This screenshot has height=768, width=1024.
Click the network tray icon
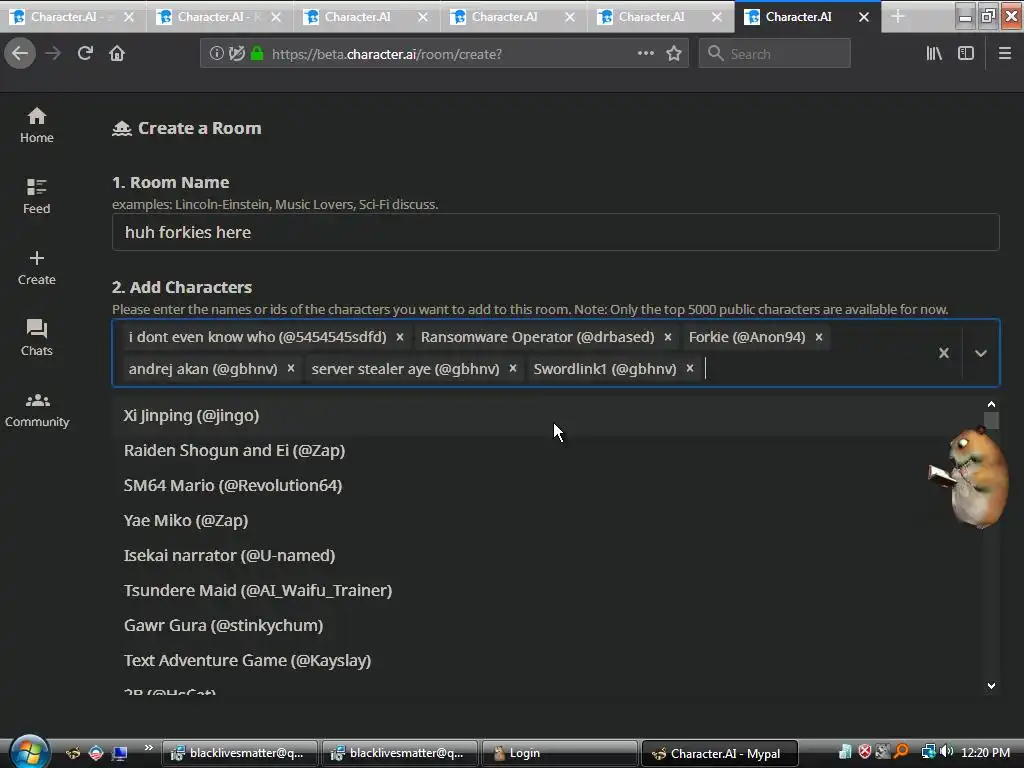pos(928,752)
